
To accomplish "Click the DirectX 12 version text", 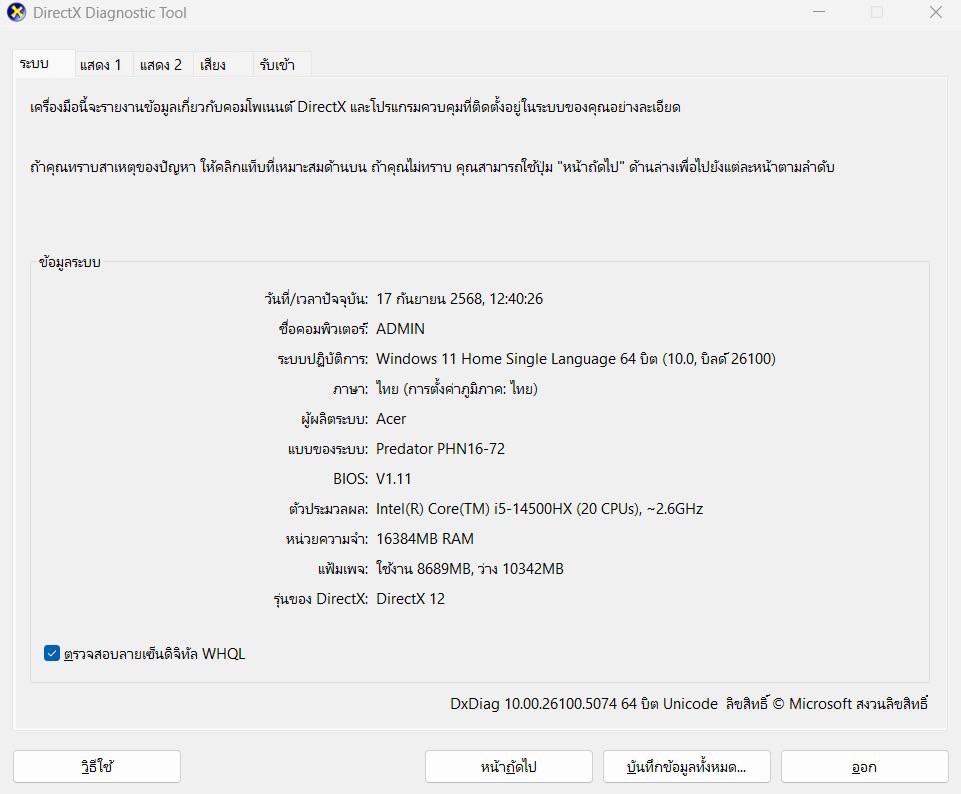I will pos(412,598).
